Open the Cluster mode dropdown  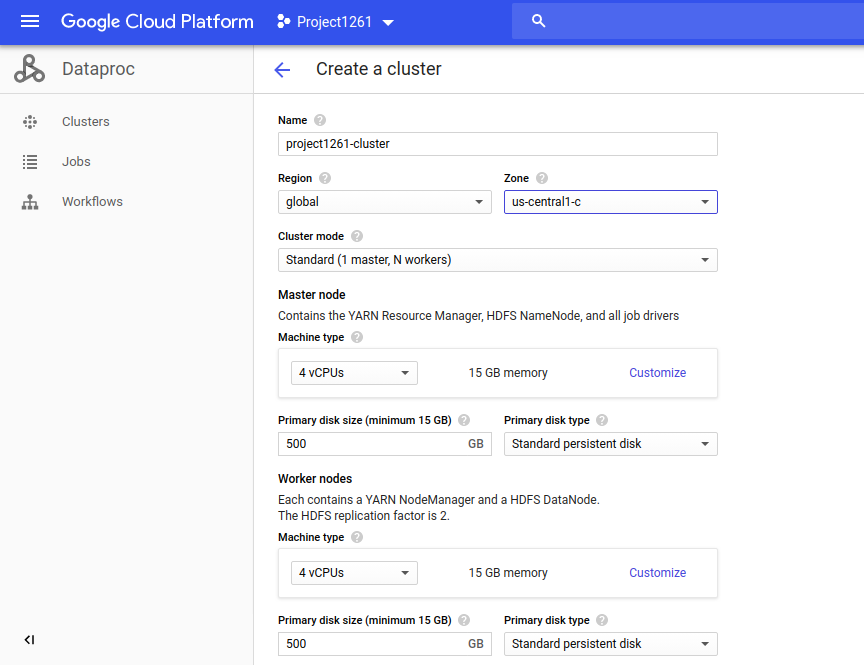[x=498, y=260]
